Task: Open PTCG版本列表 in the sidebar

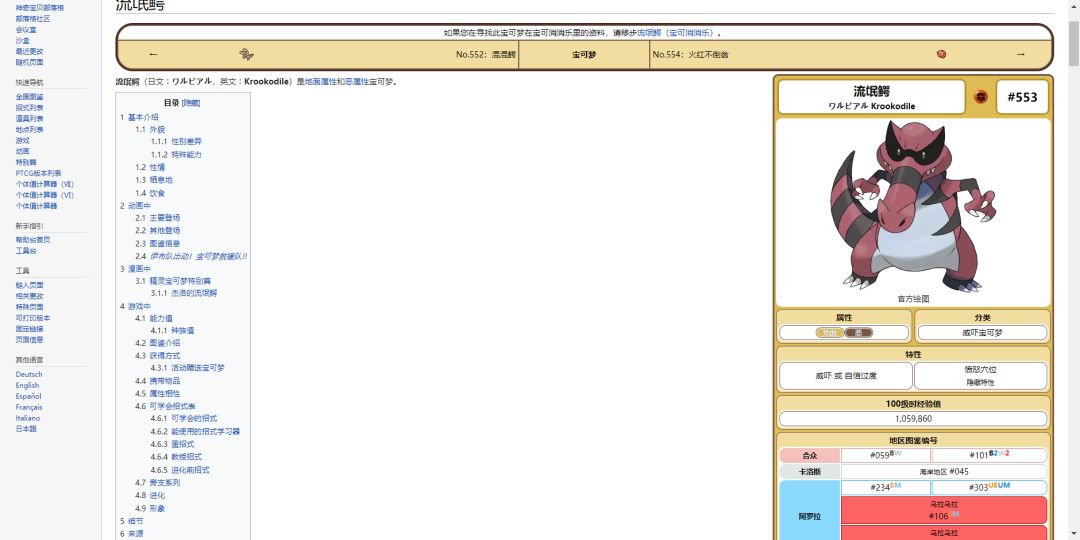Action: pyautogui.click(x=39, y=174)
